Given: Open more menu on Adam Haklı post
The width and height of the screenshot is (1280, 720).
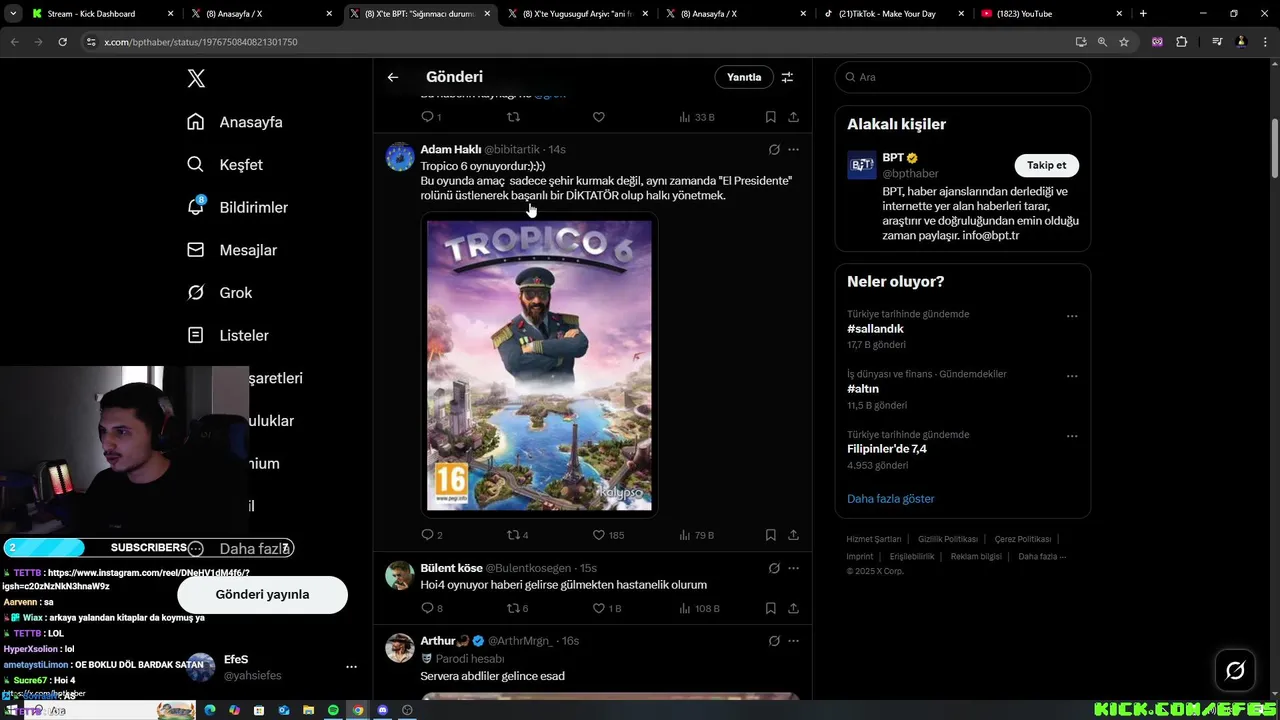Looking at the screenshot, I should coord(793,149).
